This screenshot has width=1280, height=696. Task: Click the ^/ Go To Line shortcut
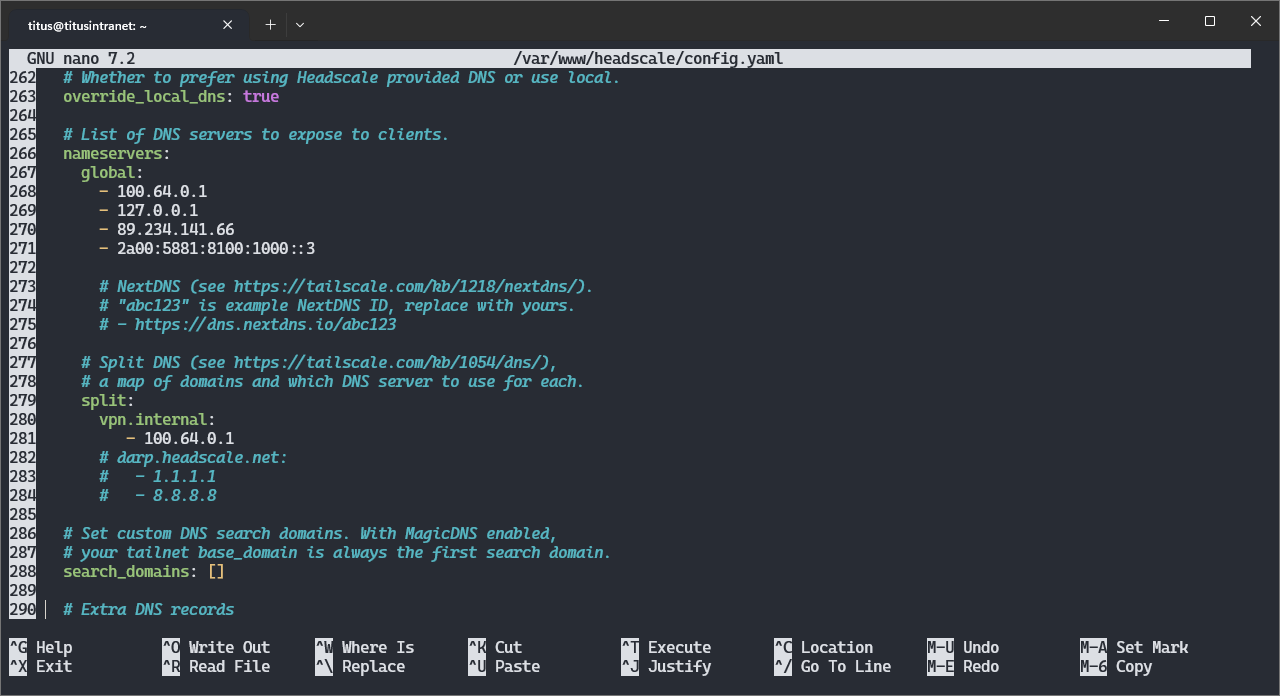pos(833,666)
